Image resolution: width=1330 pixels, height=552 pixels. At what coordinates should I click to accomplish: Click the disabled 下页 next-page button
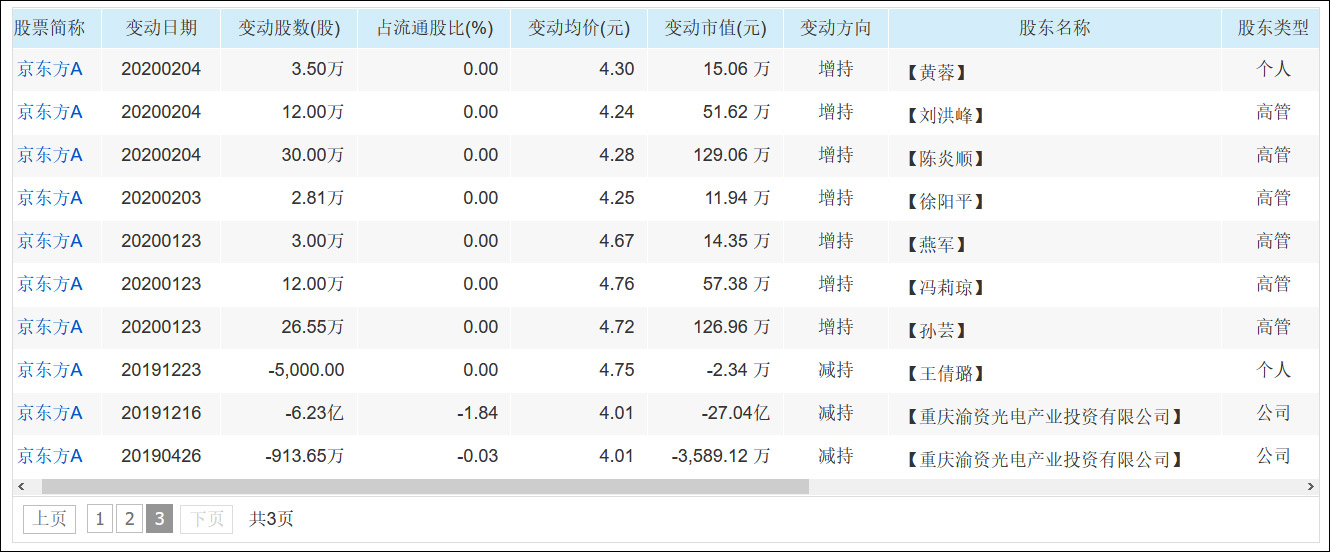point(207,519)
